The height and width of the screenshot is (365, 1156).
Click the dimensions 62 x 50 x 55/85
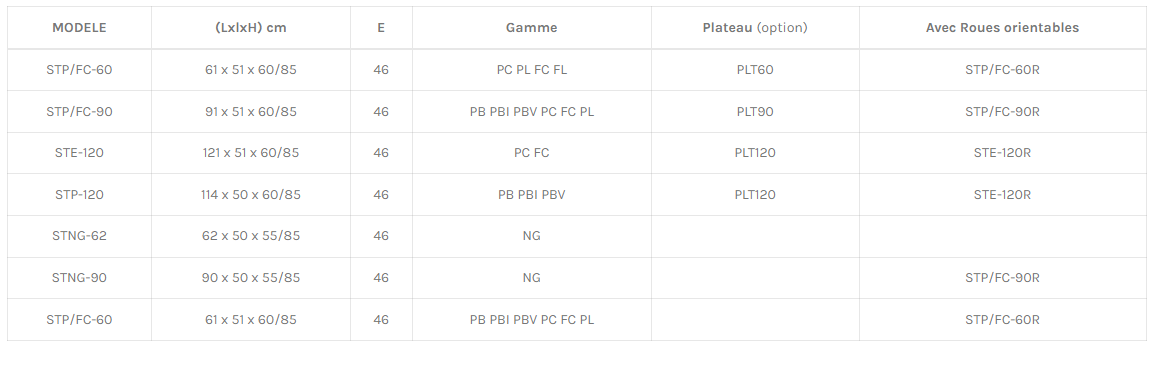click(x=251, y=236)
